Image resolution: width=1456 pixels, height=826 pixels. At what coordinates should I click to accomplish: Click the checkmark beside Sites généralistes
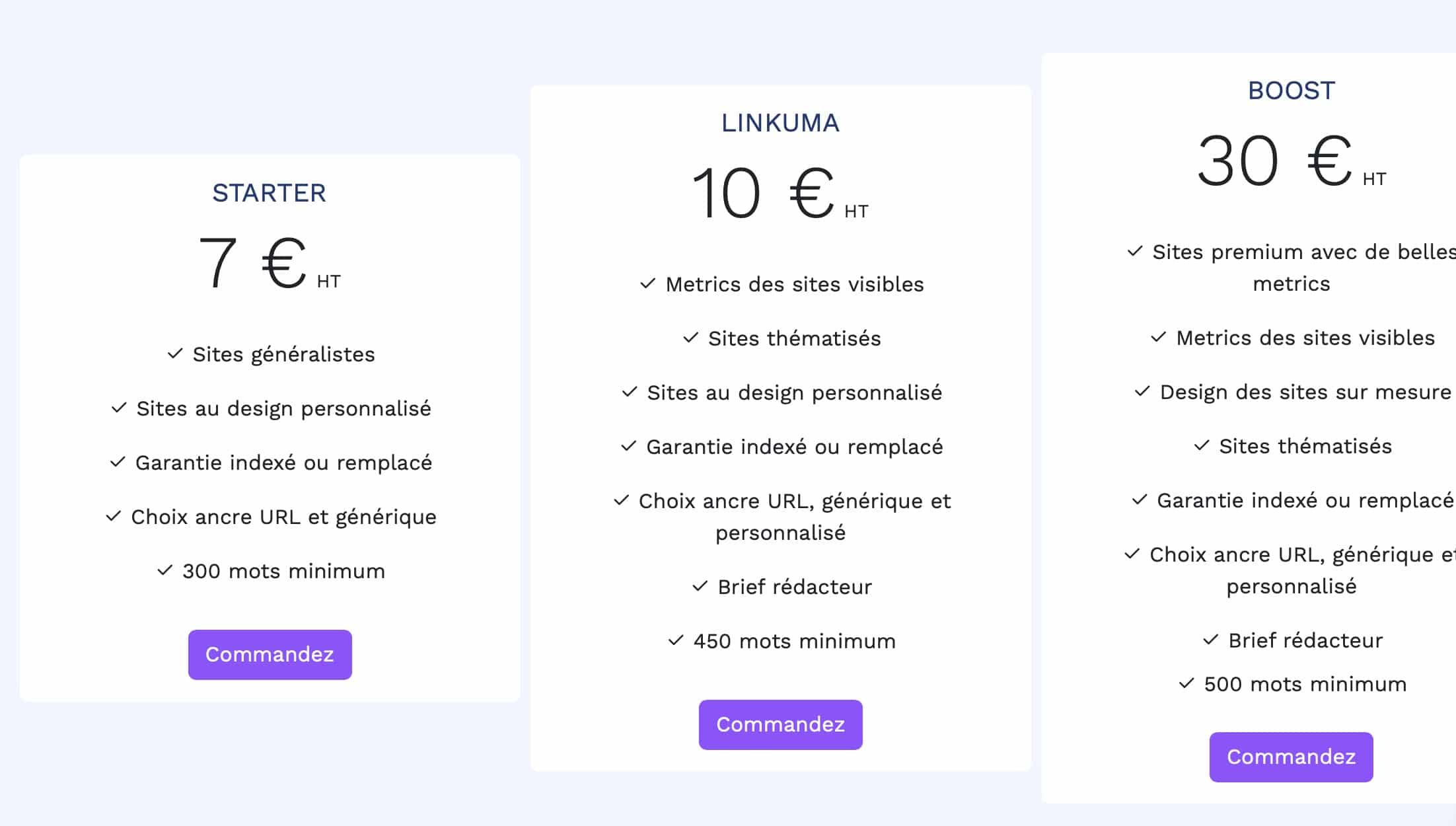[174, 354]
